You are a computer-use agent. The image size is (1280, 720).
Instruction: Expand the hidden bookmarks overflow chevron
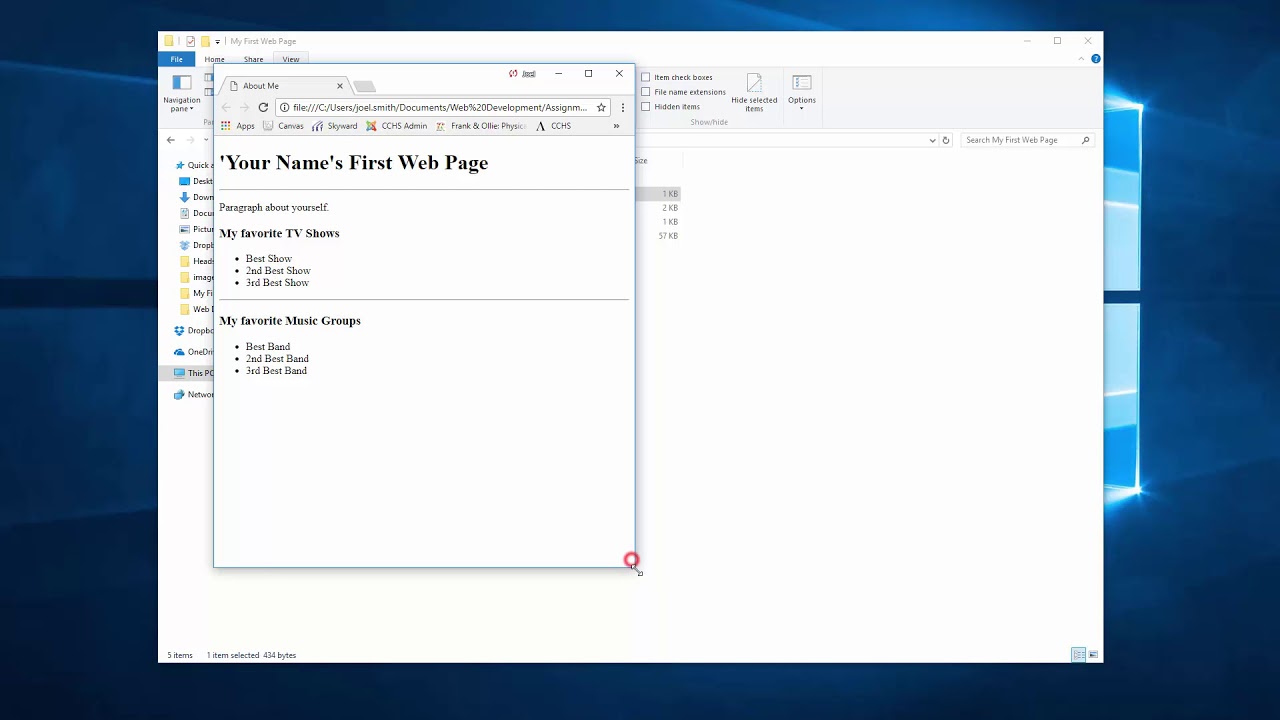616,126
